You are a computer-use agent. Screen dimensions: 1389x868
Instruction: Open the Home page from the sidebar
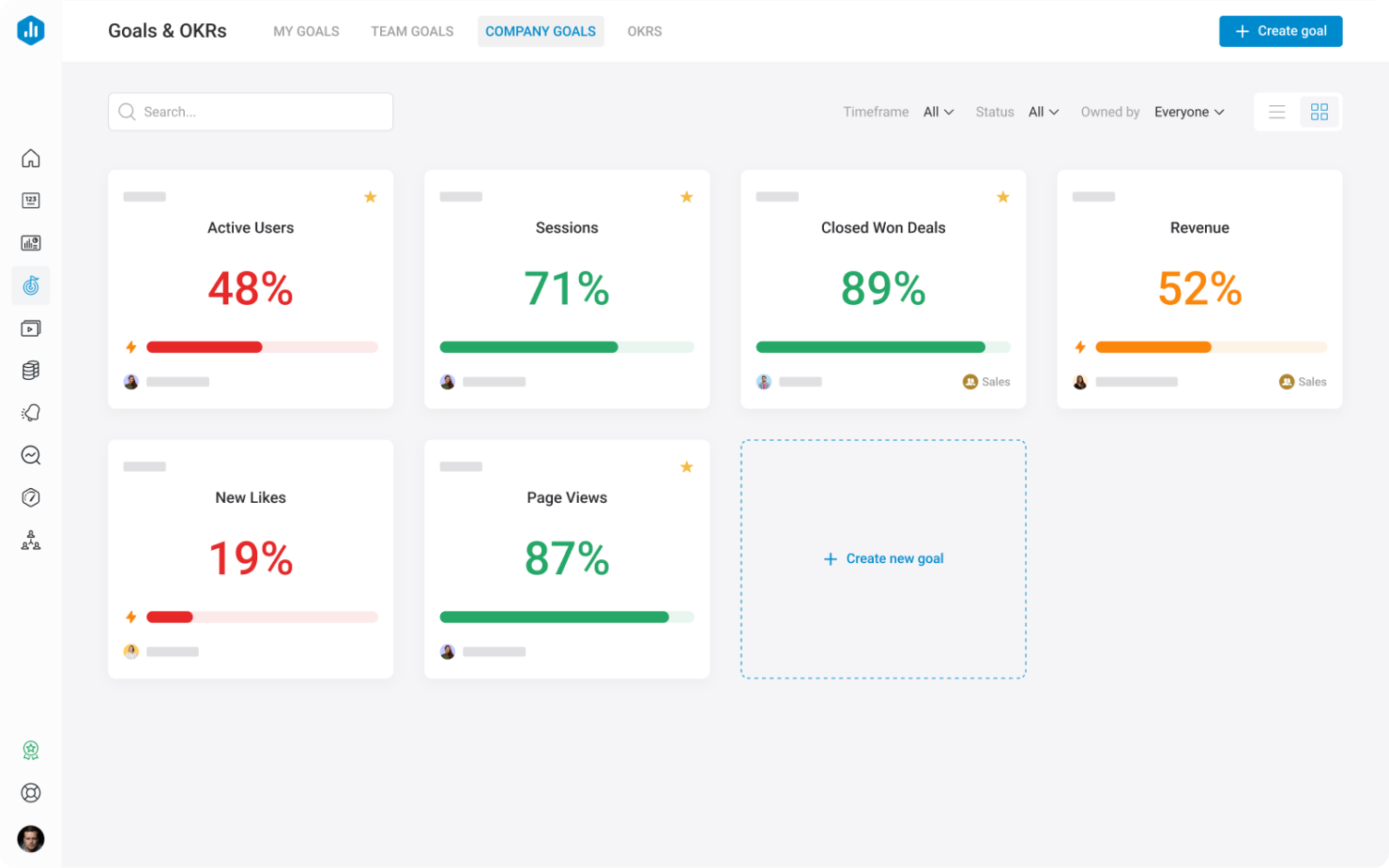click(x=31, y=159)
